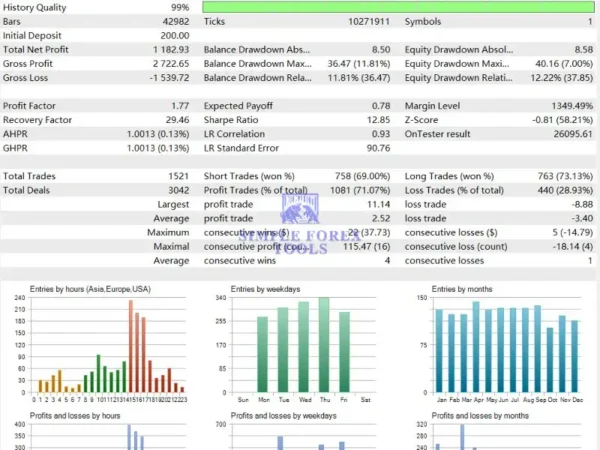
Task: Click the Thu bar in Entries by weekdays
Action: pyautogui.click(x=324, y=345)
